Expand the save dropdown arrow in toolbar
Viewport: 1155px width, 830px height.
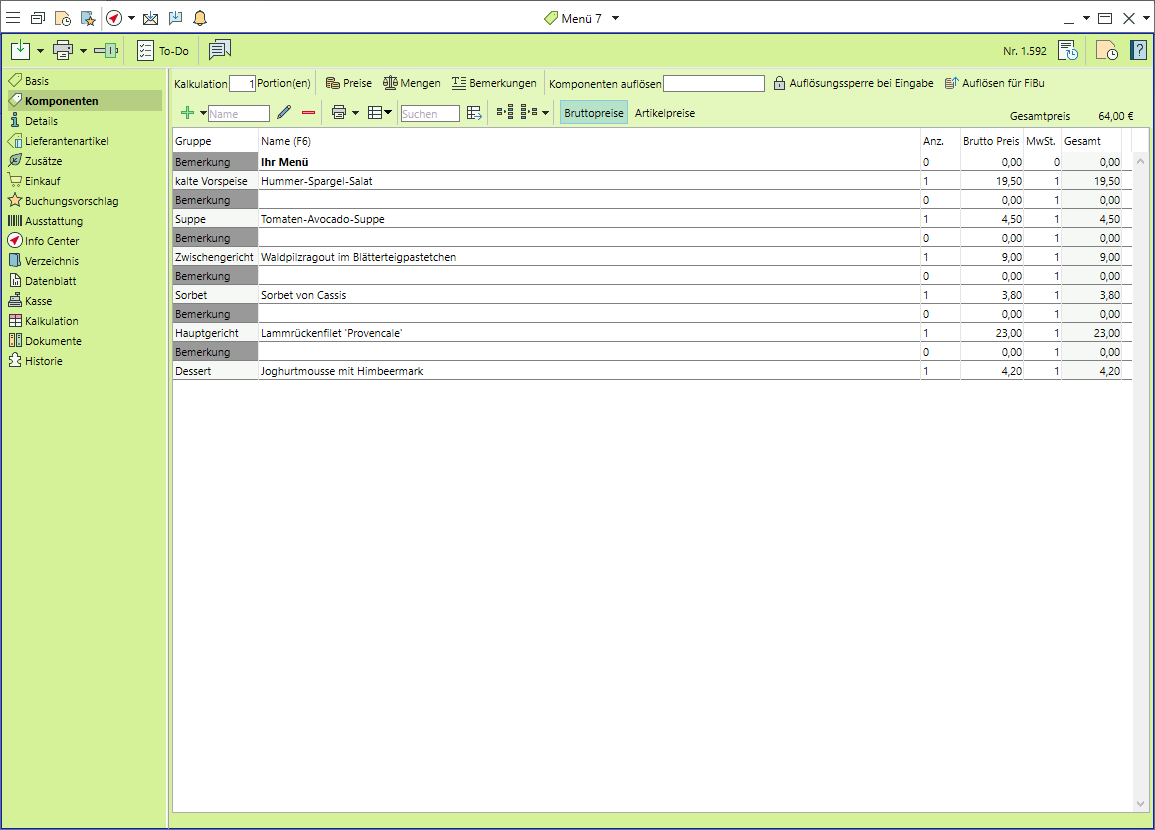click(x=40, y=50)
